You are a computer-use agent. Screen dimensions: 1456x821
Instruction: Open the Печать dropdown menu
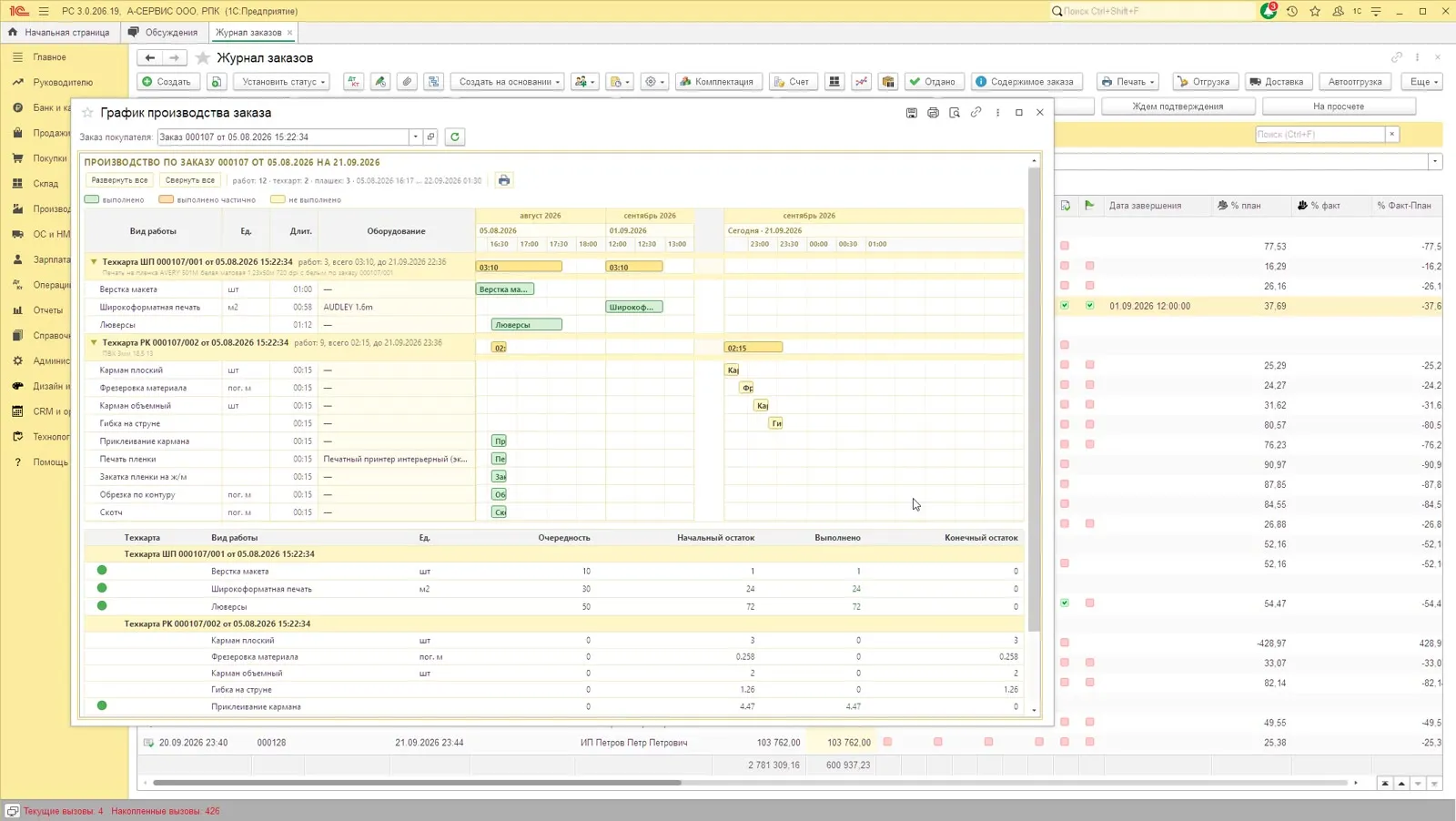click(1127, 81)
